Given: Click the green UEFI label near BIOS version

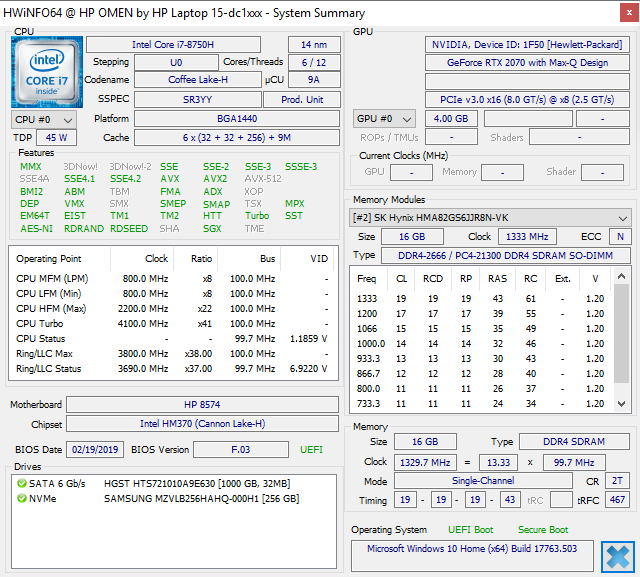Looking at the screenshot, I should 311,450.
